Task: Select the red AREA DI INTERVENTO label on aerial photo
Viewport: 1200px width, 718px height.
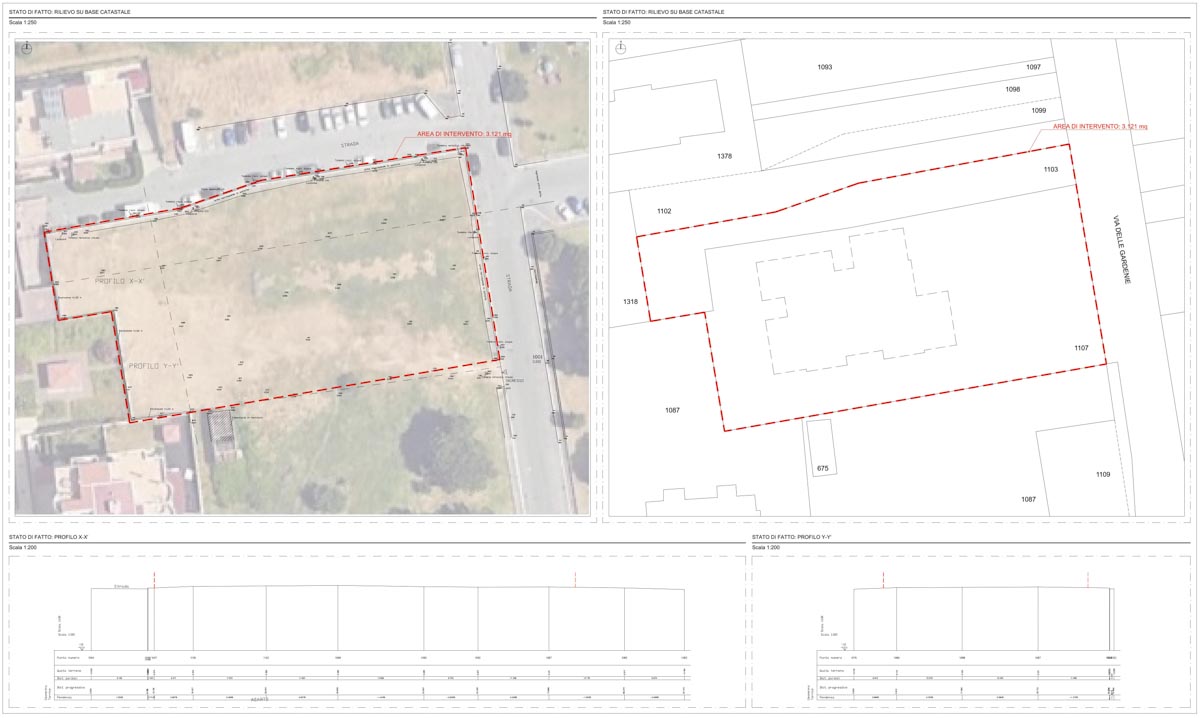Action: click(x=465, y=132)
